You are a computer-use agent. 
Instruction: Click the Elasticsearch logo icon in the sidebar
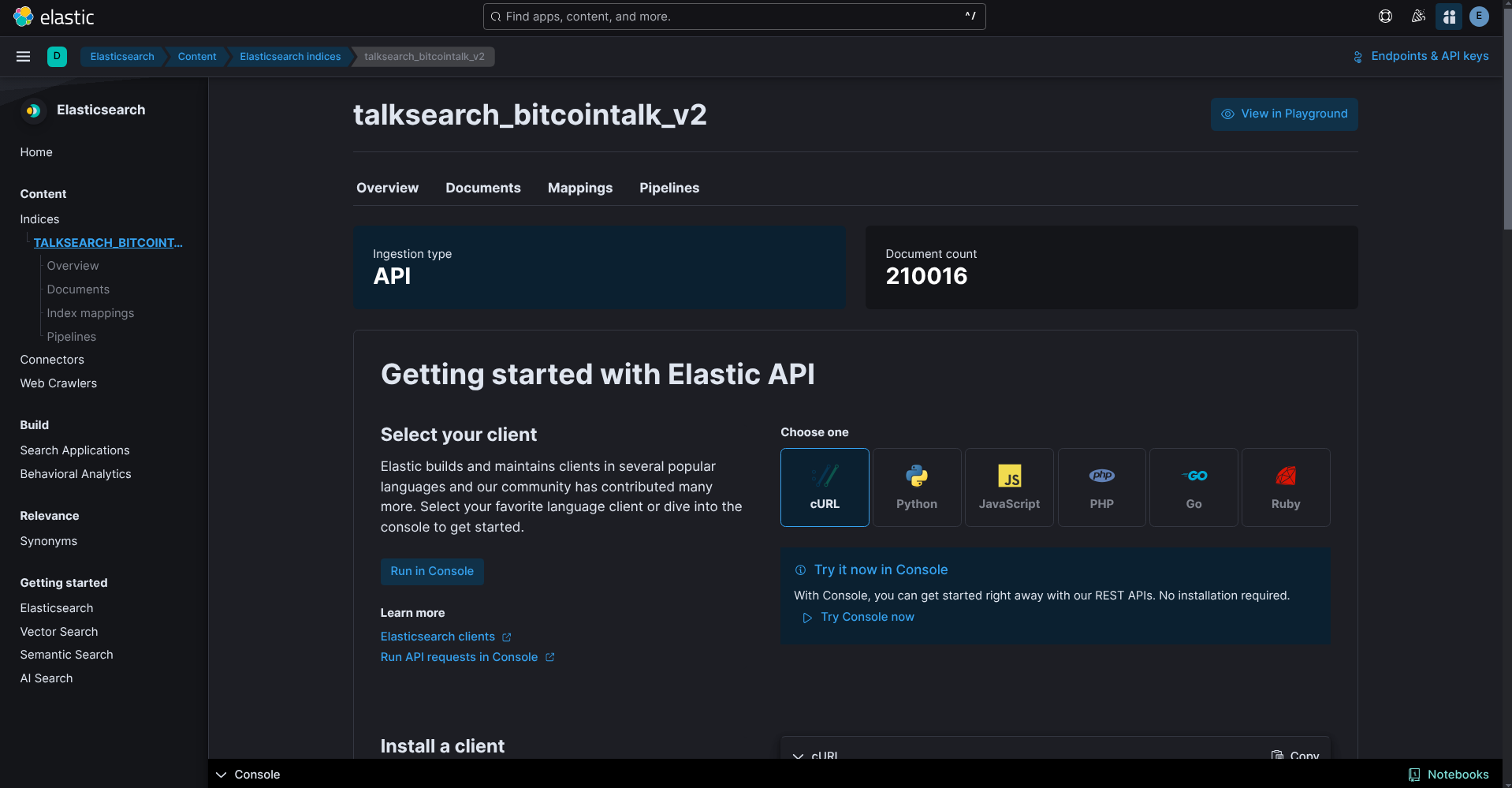[33, 110]
